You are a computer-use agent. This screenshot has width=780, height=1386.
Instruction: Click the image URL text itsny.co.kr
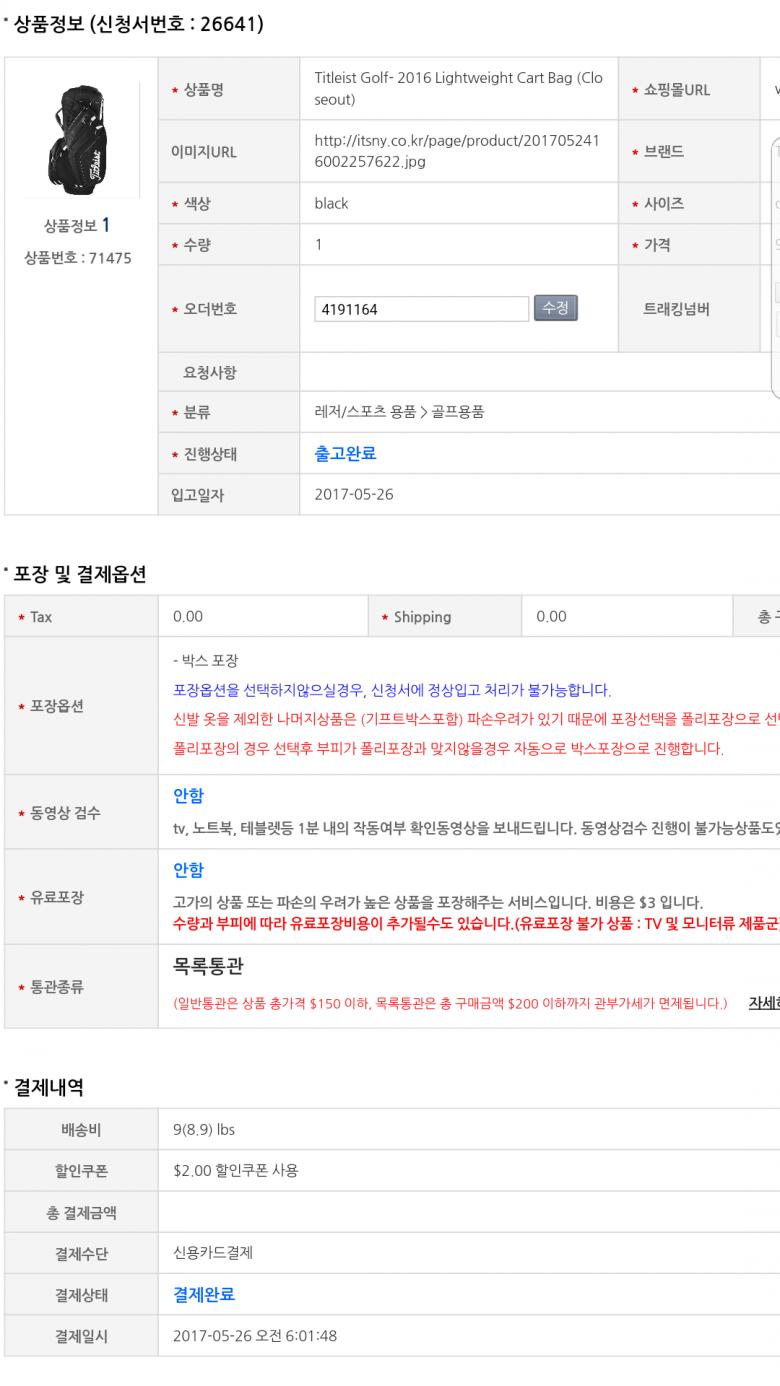pos(457,151)
